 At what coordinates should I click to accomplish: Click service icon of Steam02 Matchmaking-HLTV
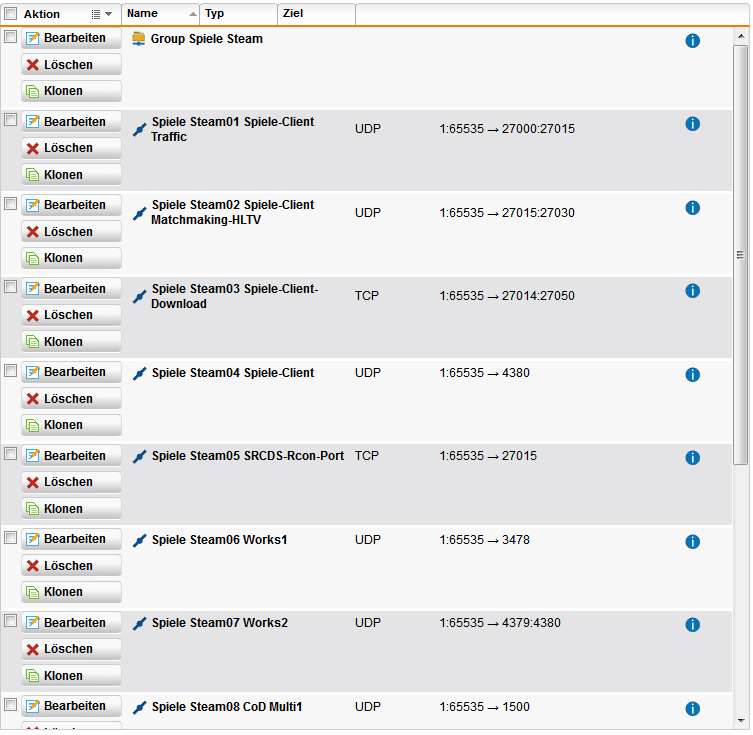(139, 213)
